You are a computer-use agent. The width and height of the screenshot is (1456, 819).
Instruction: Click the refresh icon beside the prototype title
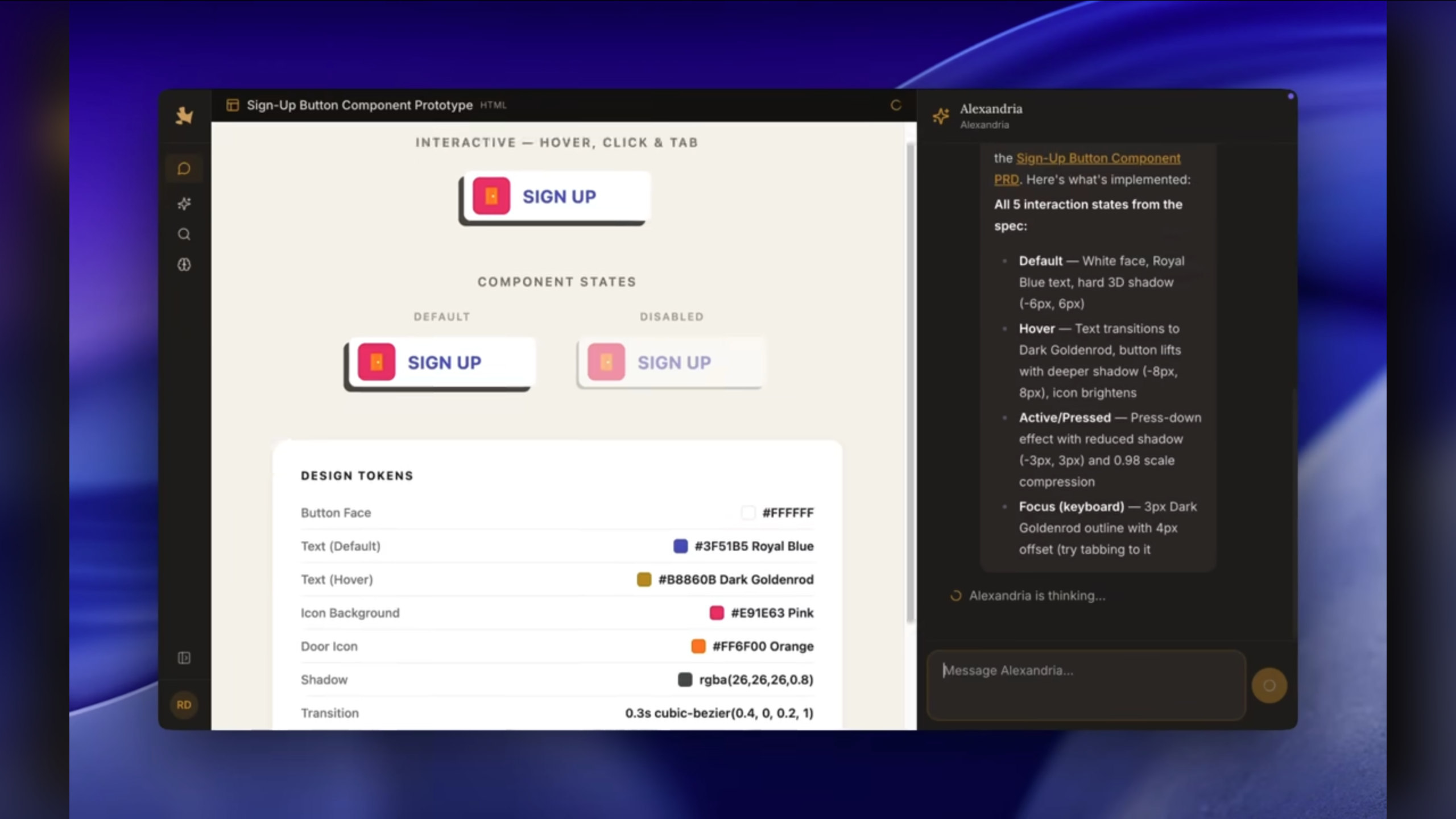click(896, 105)
